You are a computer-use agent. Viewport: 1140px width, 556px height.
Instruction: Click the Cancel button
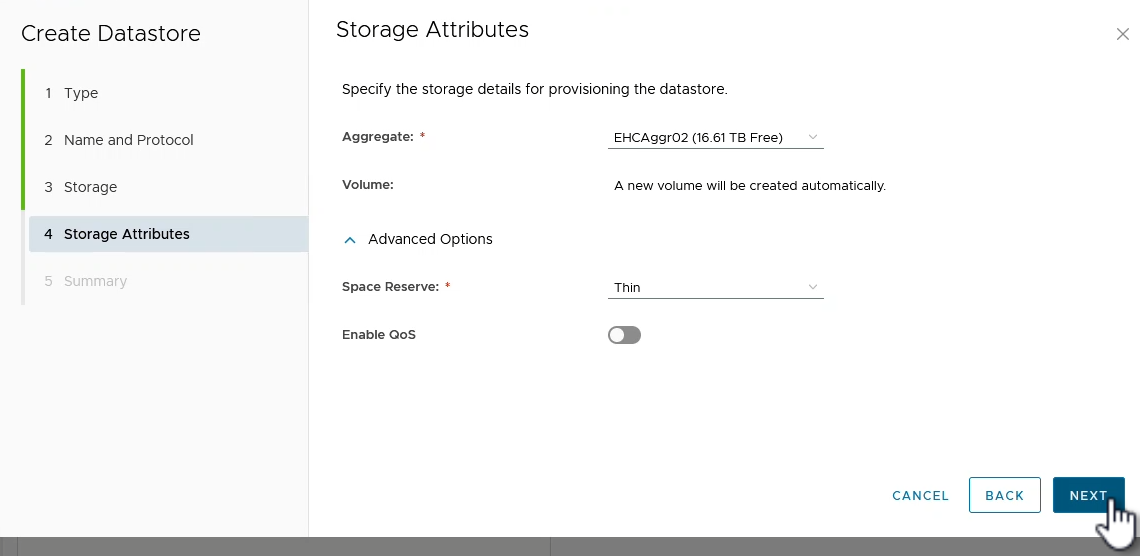click(920, 495)
